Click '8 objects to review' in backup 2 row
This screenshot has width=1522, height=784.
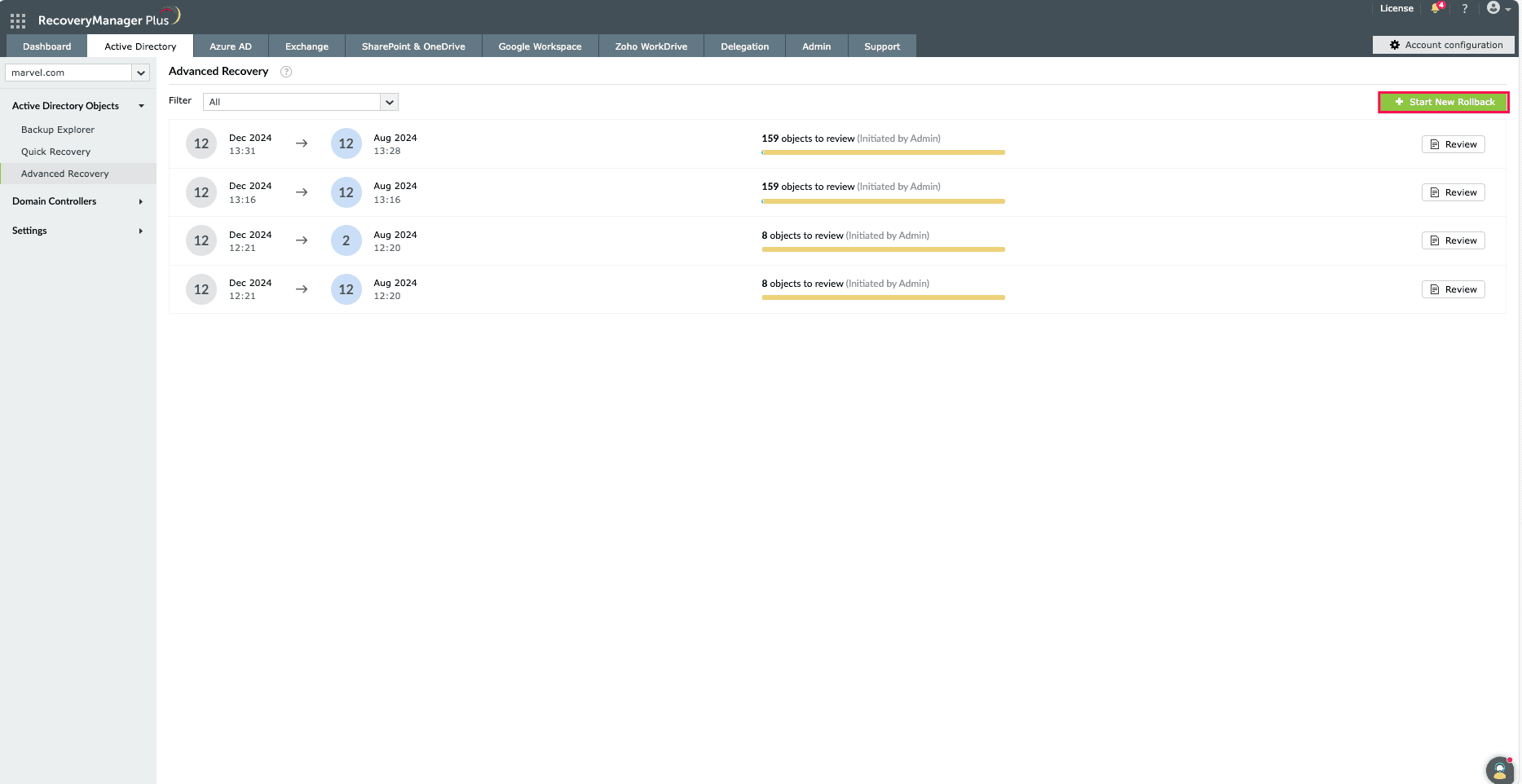coord(802,236)
